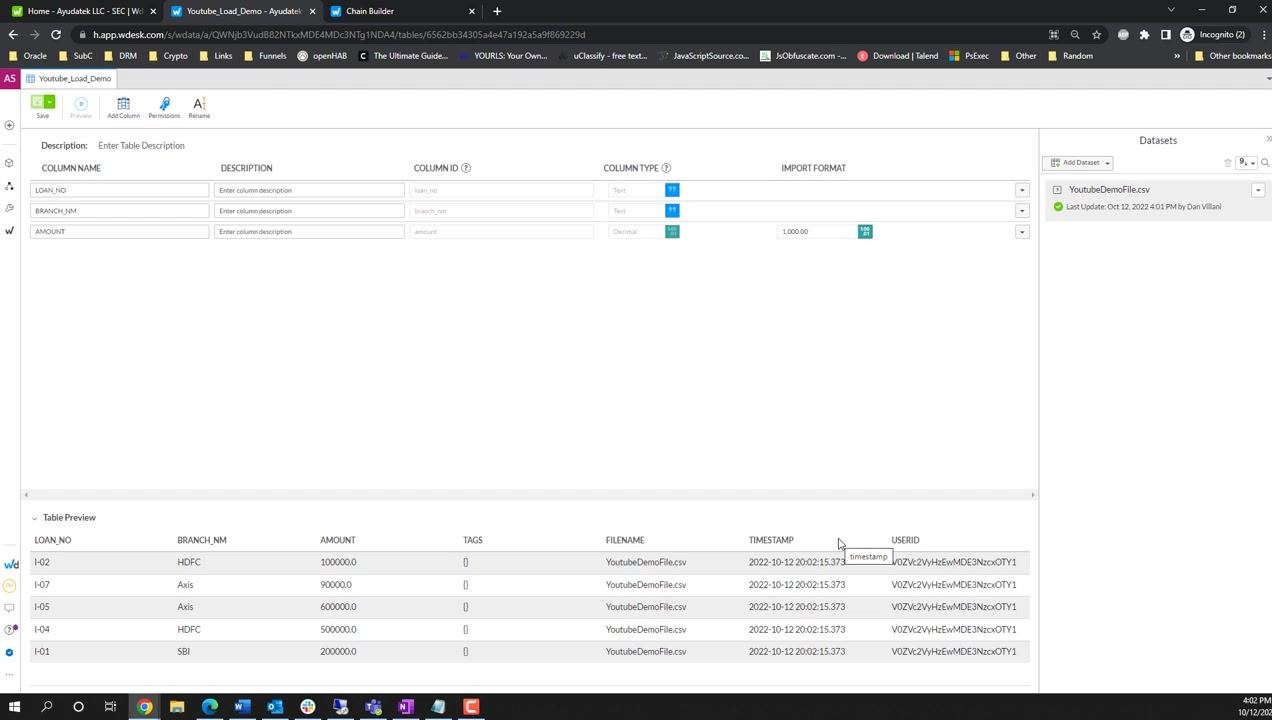Open the BRANCH_NM row options dropdown
This screenshot has height=720, width=1272.
click(x=1022, y=211)
